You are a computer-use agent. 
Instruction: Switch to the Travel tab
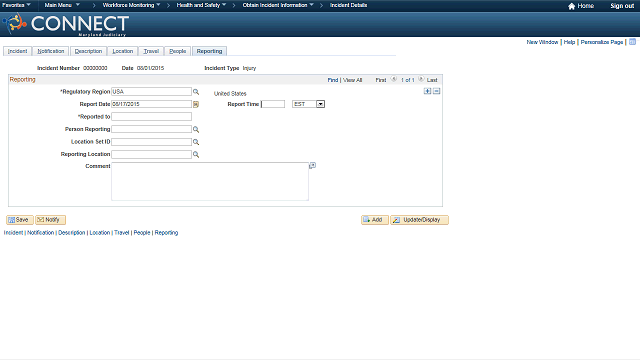coord(151,51)
